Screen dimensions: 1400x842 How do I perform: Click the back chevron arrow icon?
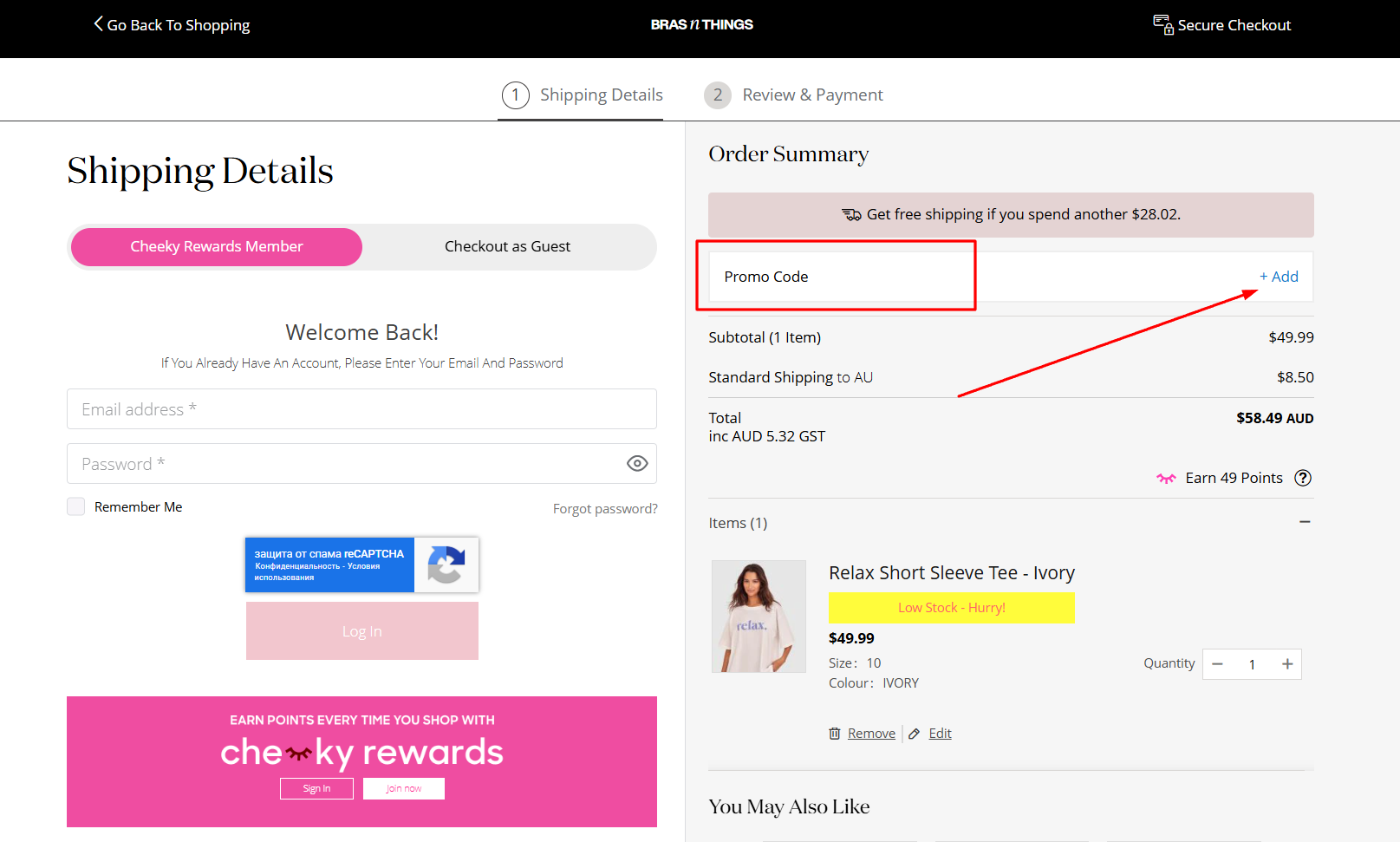[x=98, y=23]
